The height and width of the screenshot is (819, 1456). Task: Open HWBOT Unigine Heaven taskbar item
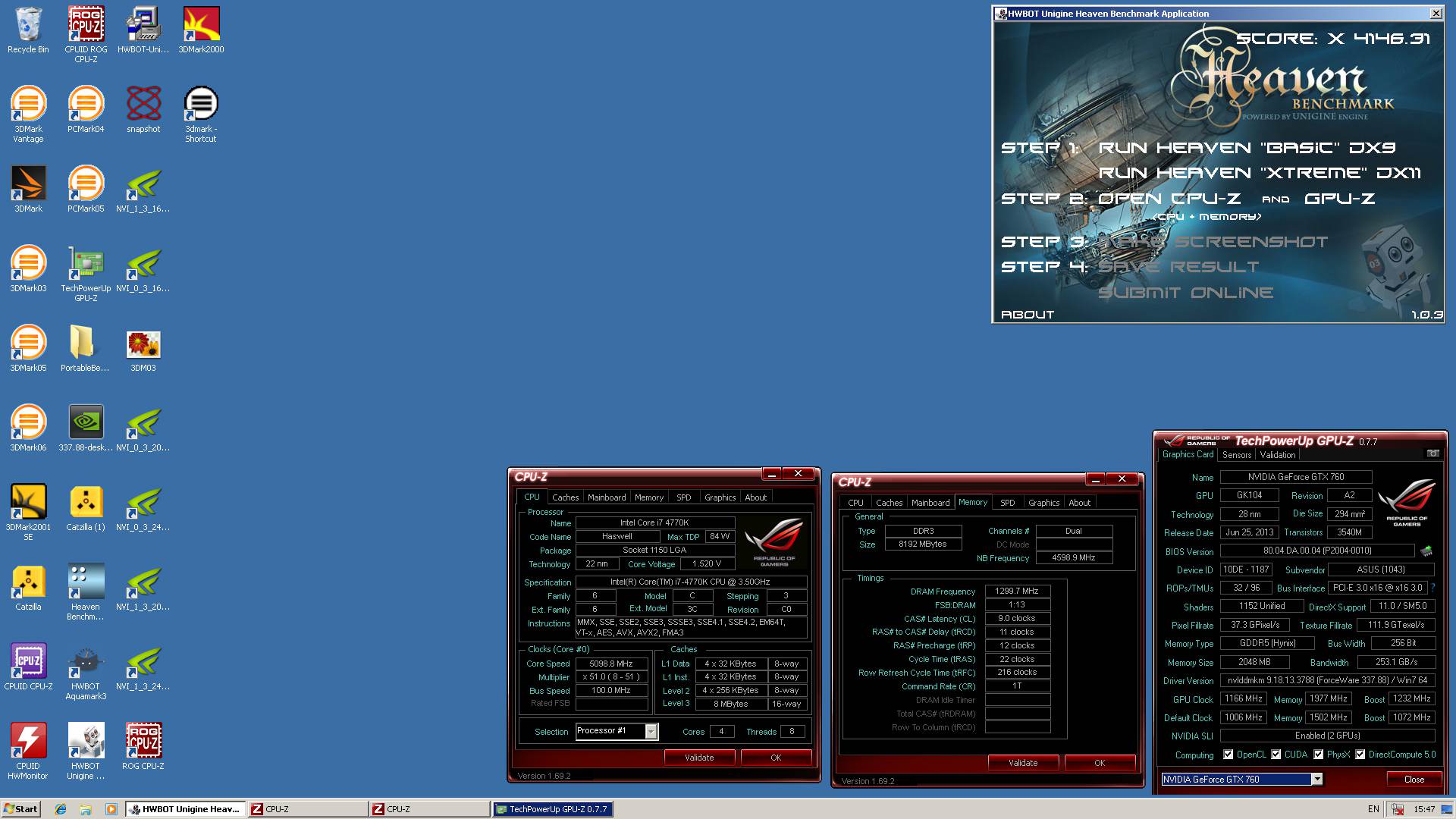pos(186,809)
